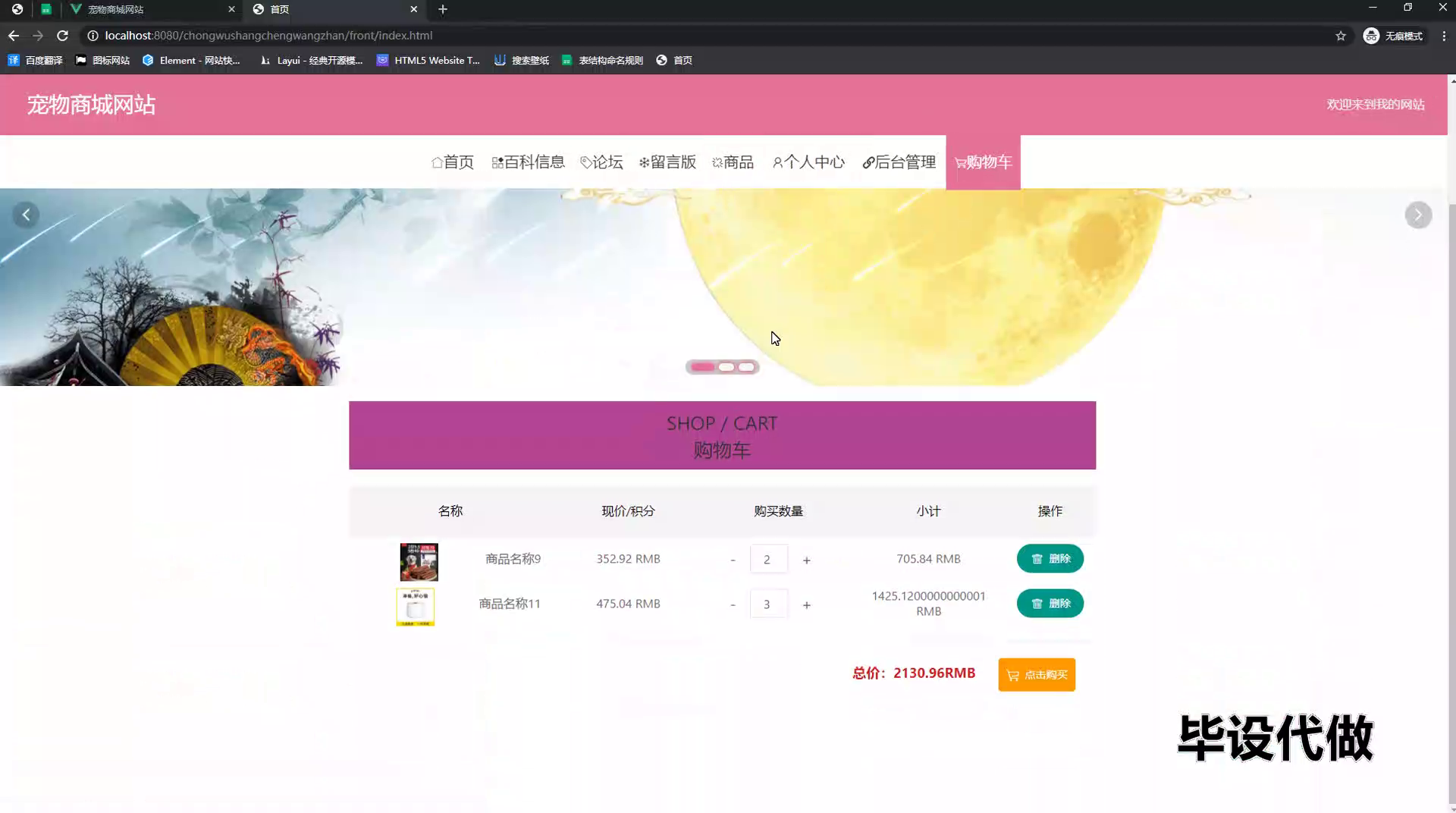Open the 搜索壁纸 bookmark
The height and width of the screenshot is (813, 1456).
522,61
